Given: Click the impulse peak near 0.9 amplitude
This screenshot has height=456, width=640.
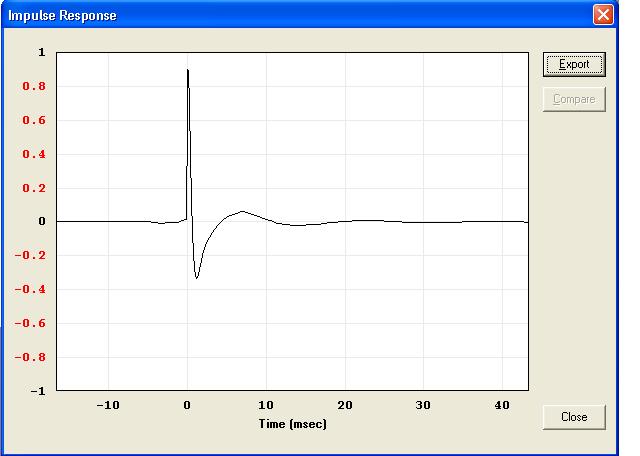Looking at the screenshot, I should 188,70.
